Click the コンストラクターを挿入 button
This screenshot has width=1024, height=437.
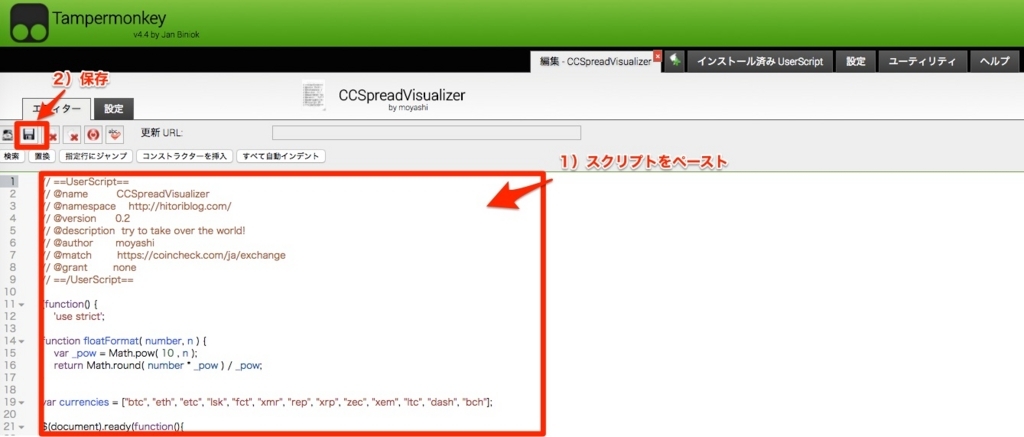click(x=185, y=156)
